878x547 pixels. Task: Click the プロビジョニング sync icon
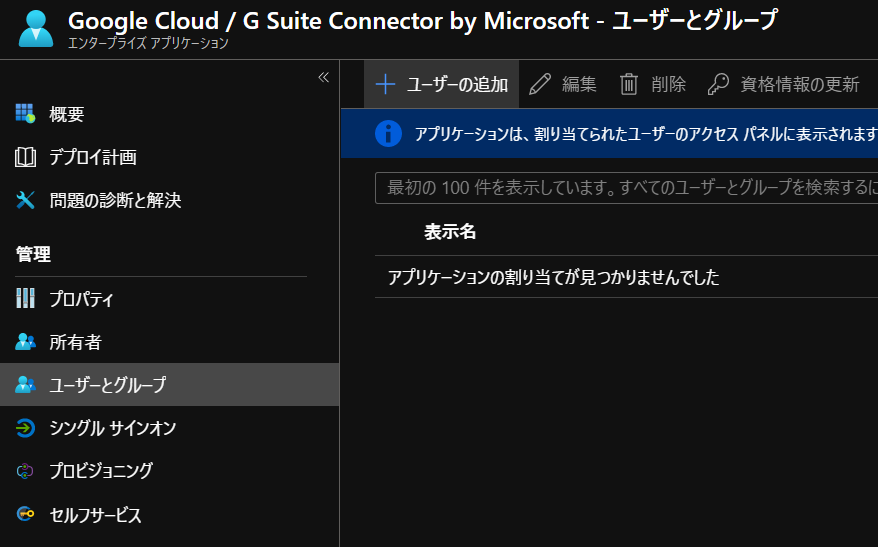(x=25, y=471)
